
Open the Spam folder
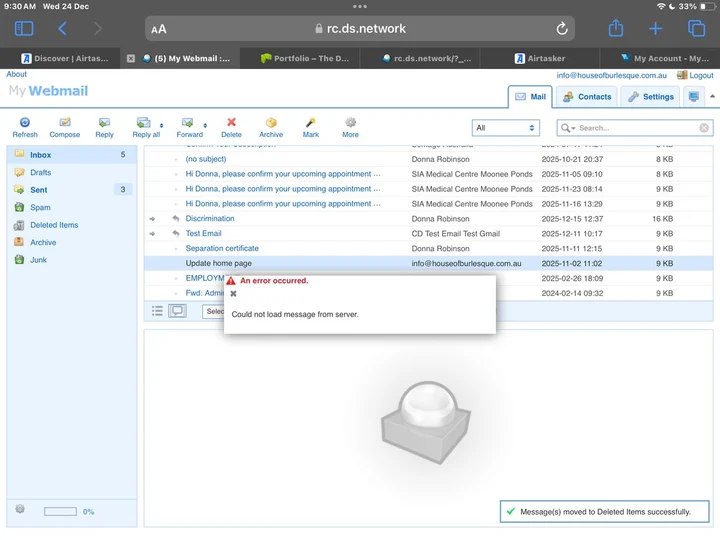point(72,207)
